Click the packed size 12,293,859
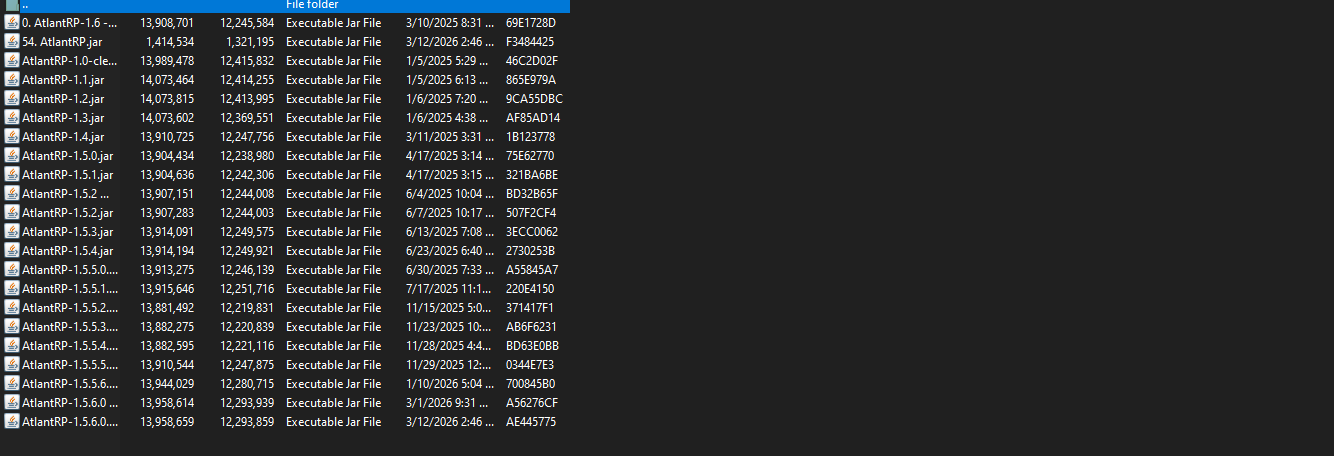The image size is (1334, 456). pyautogui.click(x=247, y=421)
